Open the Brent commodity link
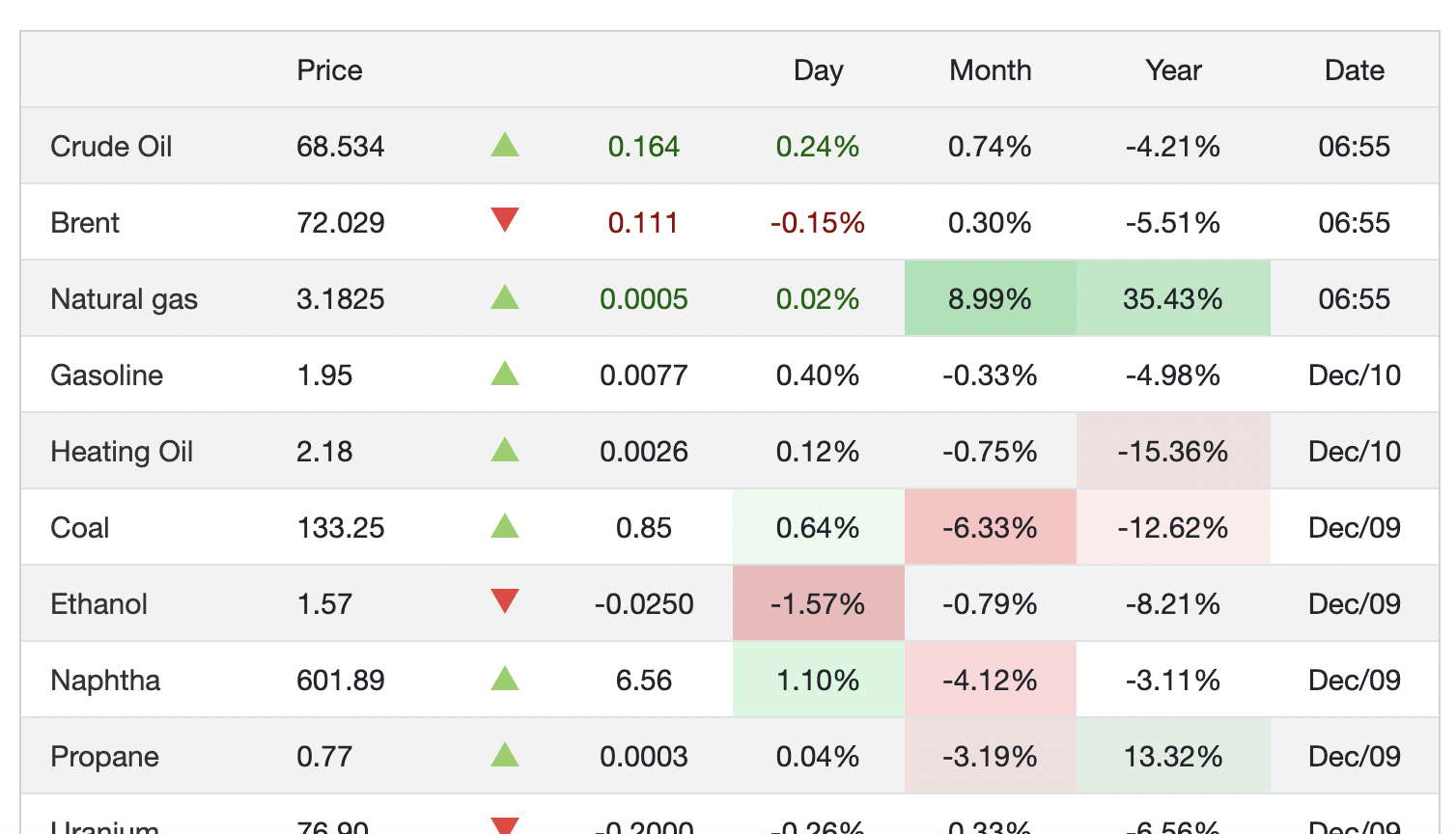Image resolution: width=1456 pixels, height=834 pixels. pos(85,223)
